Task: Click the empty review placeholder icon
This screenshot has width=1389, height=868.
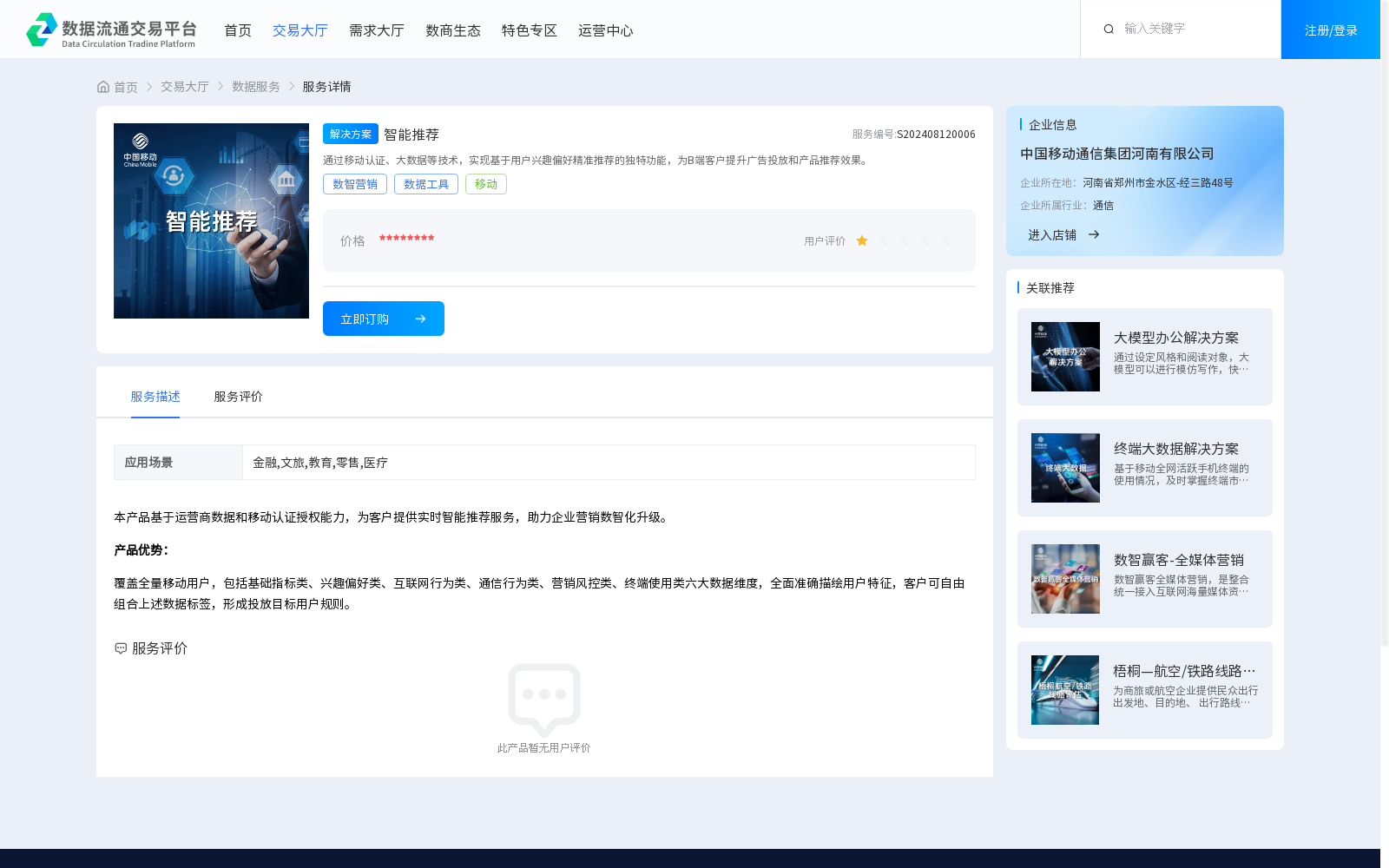Action: [x=544, y=699]
